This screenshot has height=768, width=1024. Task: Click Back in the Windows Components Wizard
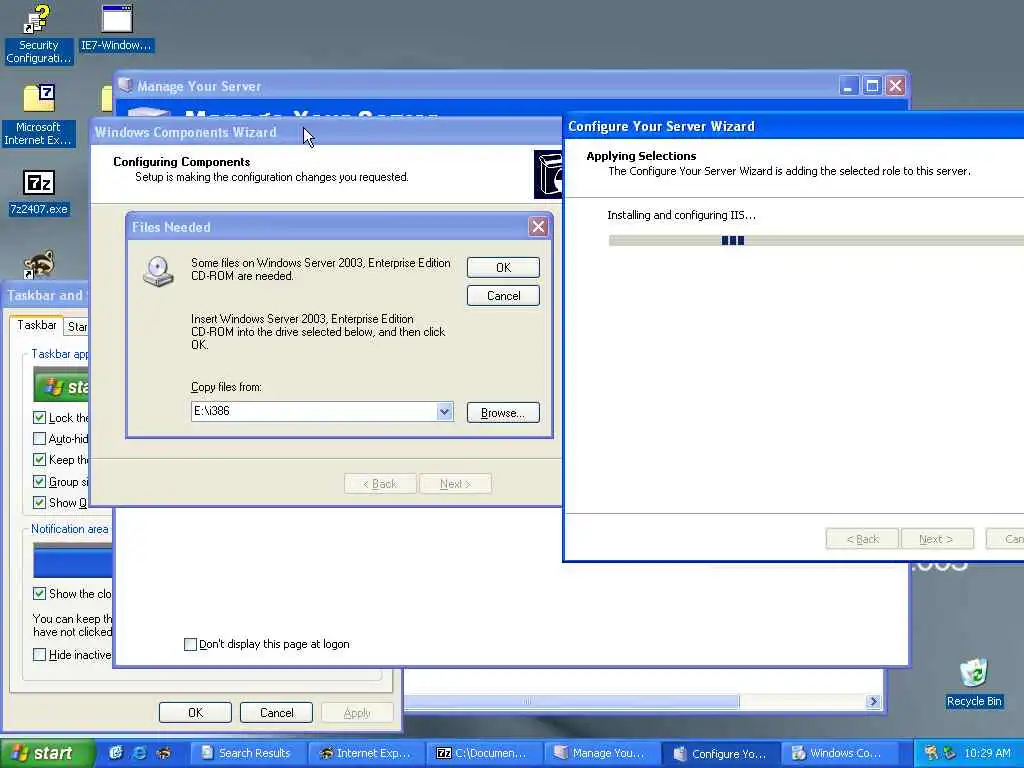(x=380, y=483)
